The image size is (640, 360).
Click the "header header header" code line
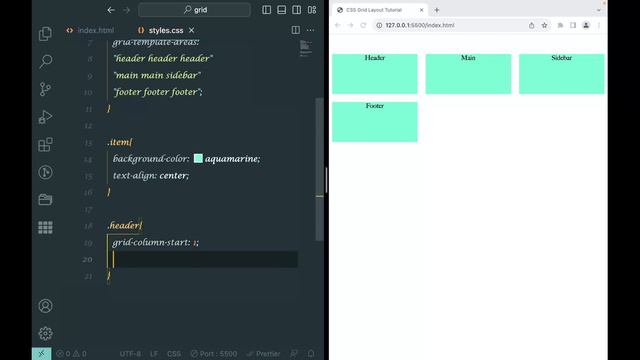coord(163,59)
